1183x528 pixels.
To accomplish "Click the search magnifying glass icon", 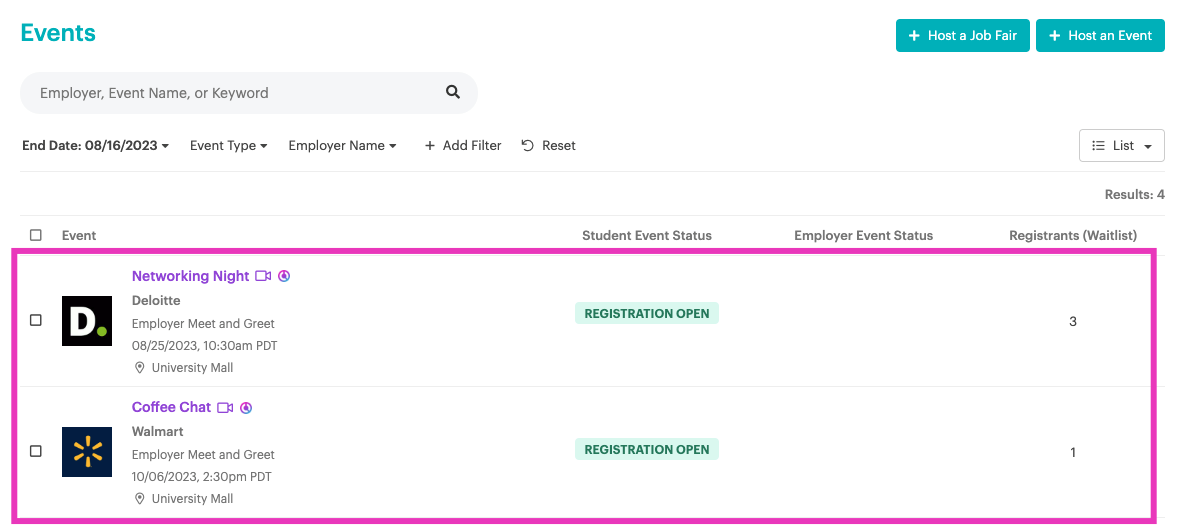I will 453,92.
